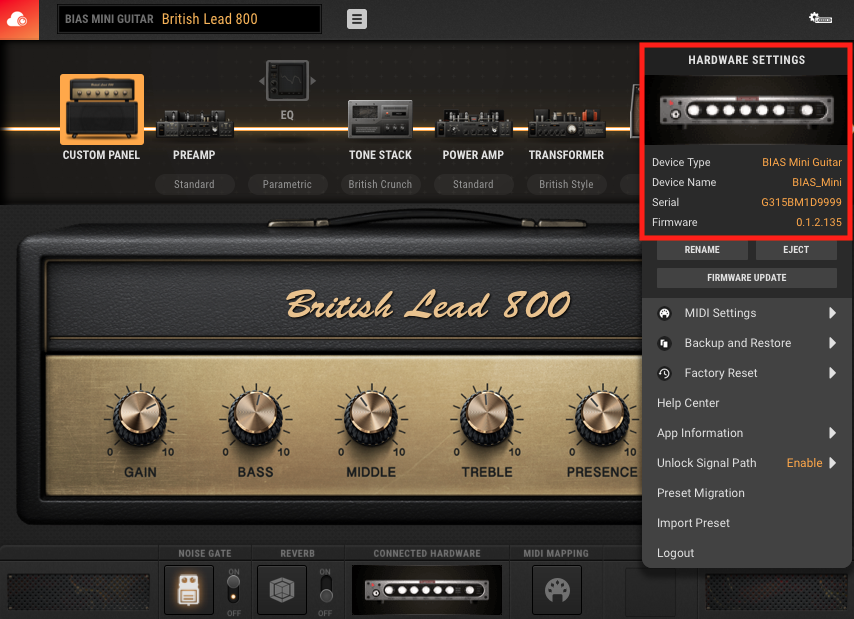Select the Unlock Signal Path entry

(x=706, y=463)
